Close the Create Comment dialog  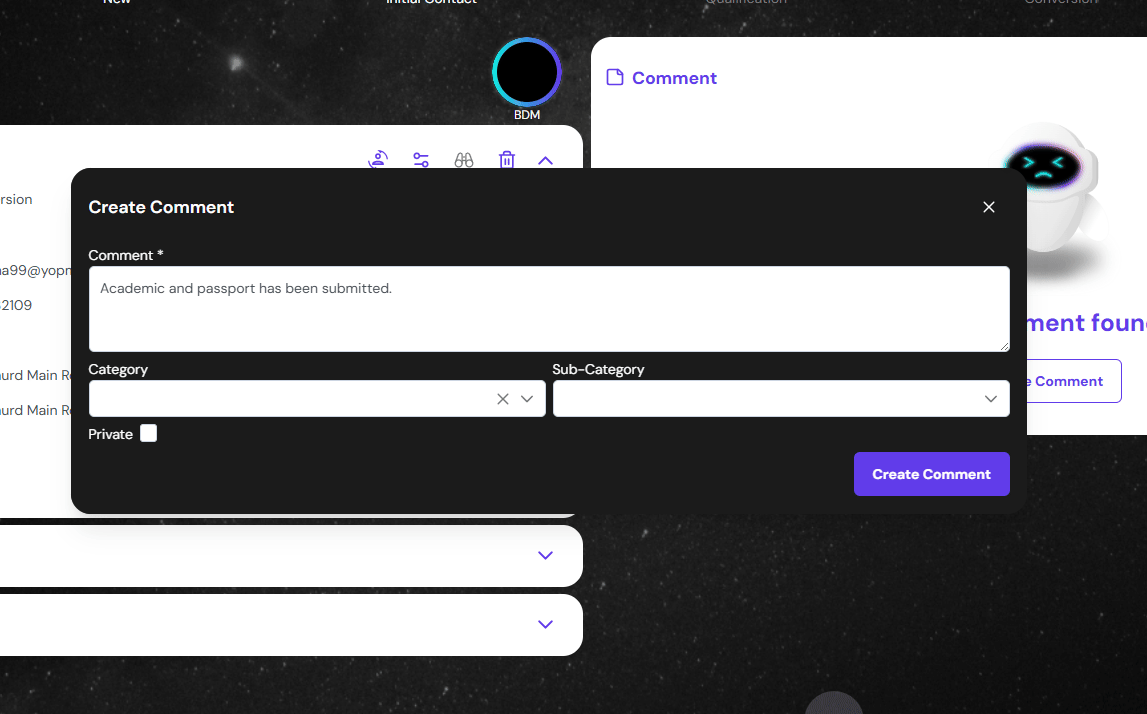coord(989,207)
